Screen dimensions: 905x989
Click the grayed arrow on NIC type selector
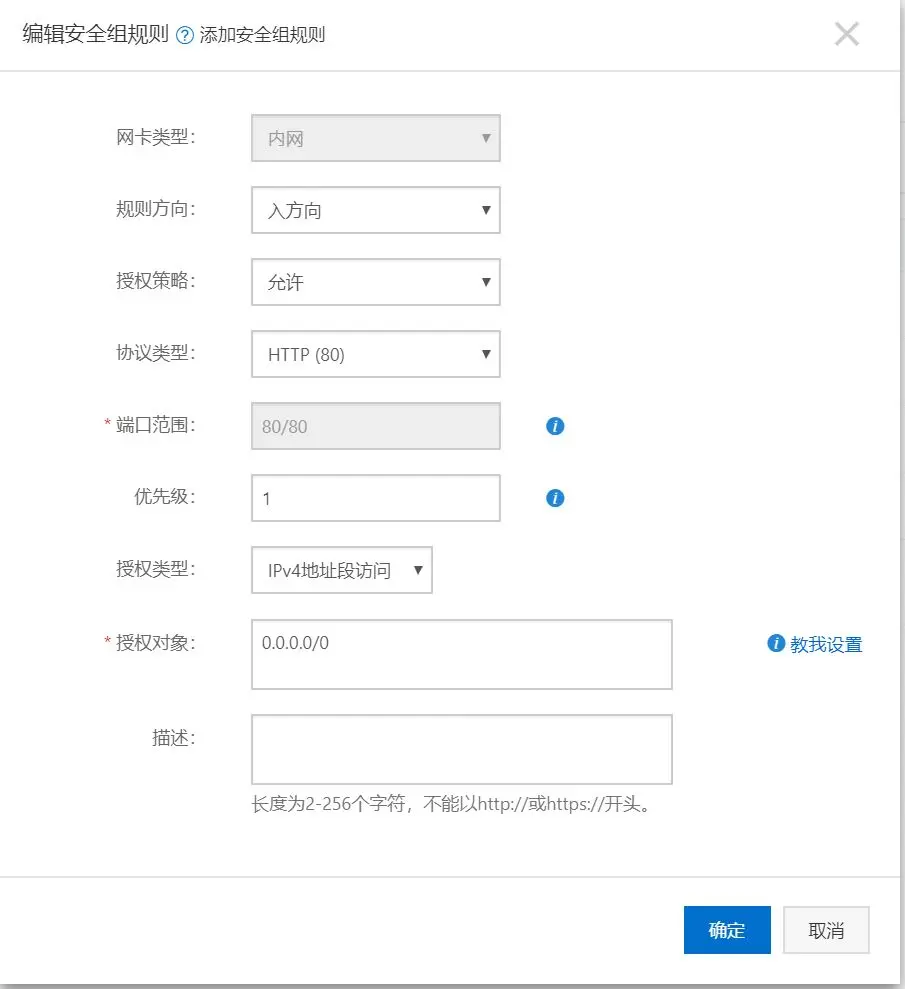click(486, 138)
